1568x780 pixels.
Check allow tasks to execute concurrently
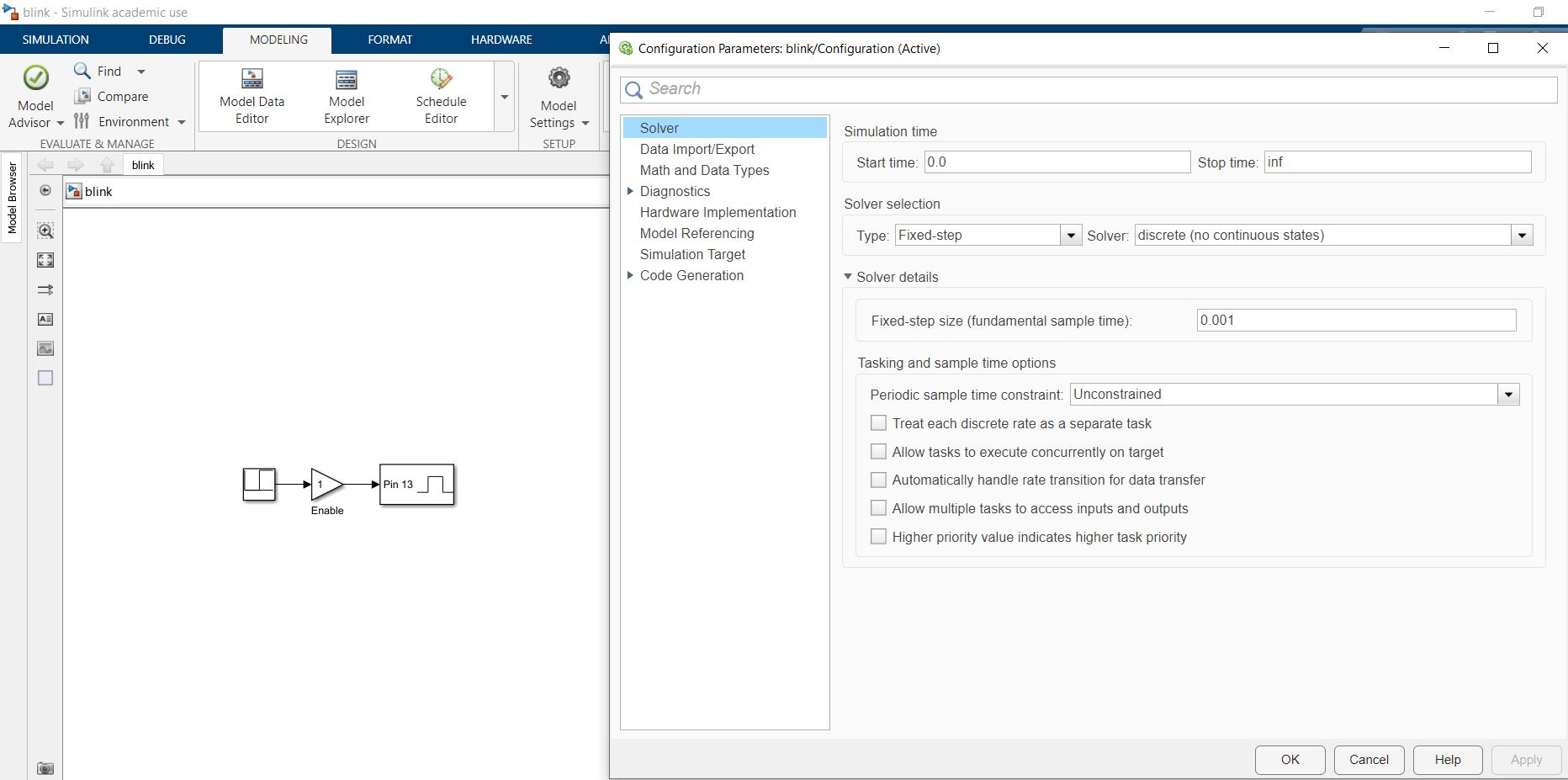(x=878, y=452)
